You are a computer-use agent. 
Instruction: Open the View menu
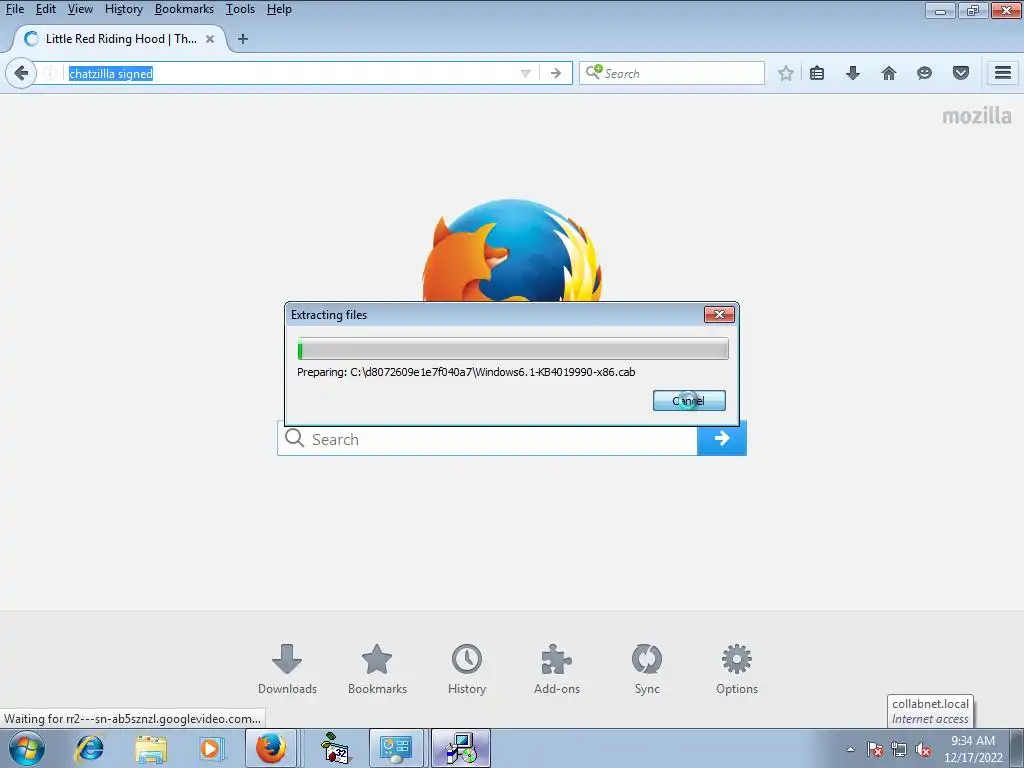[x=80, y=9]
